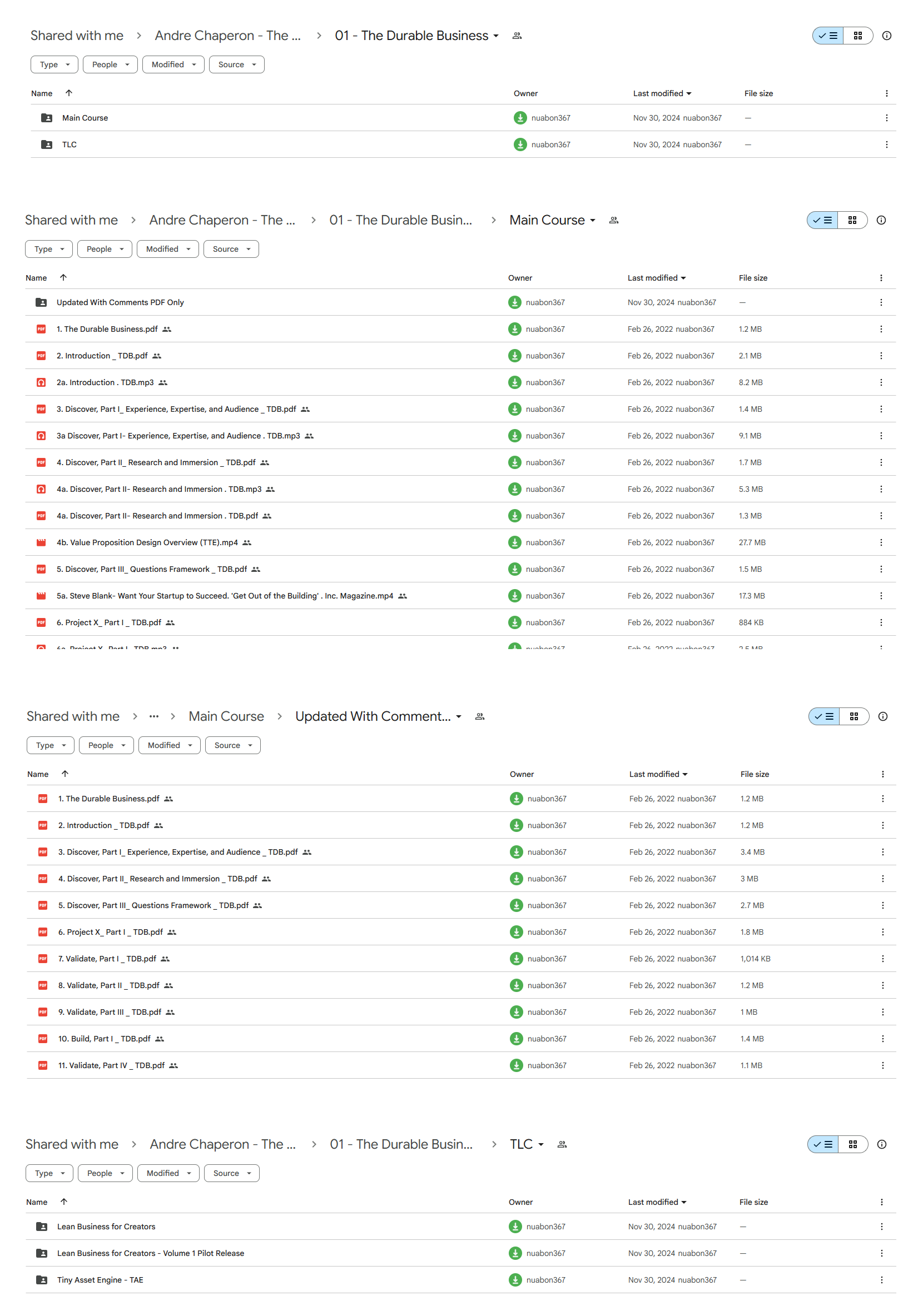Click shared people icon beside Main Course title
Viewport: 923px width, 1316px height.
[x=613, y=220]
